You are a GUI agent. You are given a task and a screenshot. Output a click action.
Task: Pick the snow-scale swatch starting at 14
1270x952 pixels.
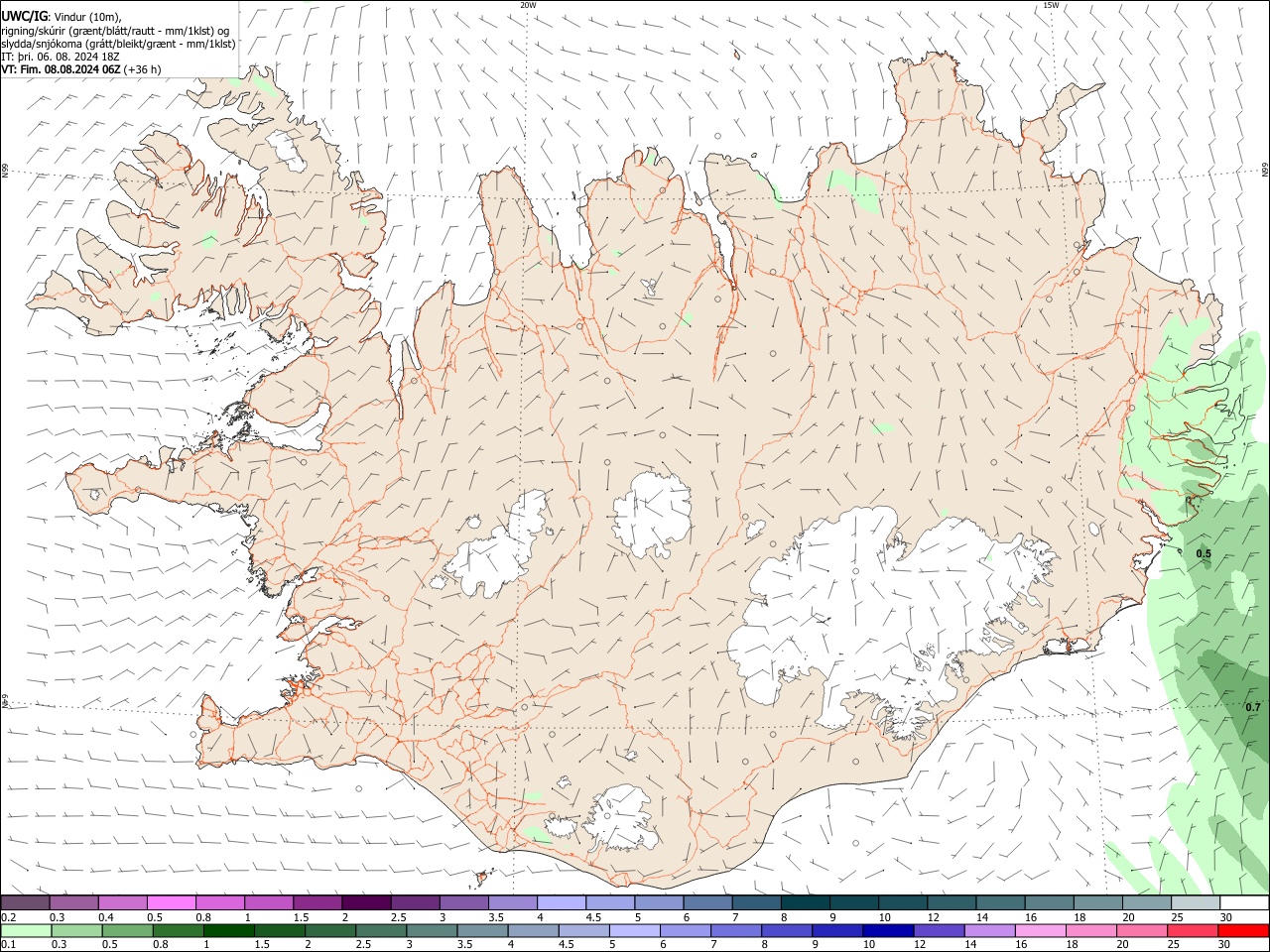[x=999, y=902]
